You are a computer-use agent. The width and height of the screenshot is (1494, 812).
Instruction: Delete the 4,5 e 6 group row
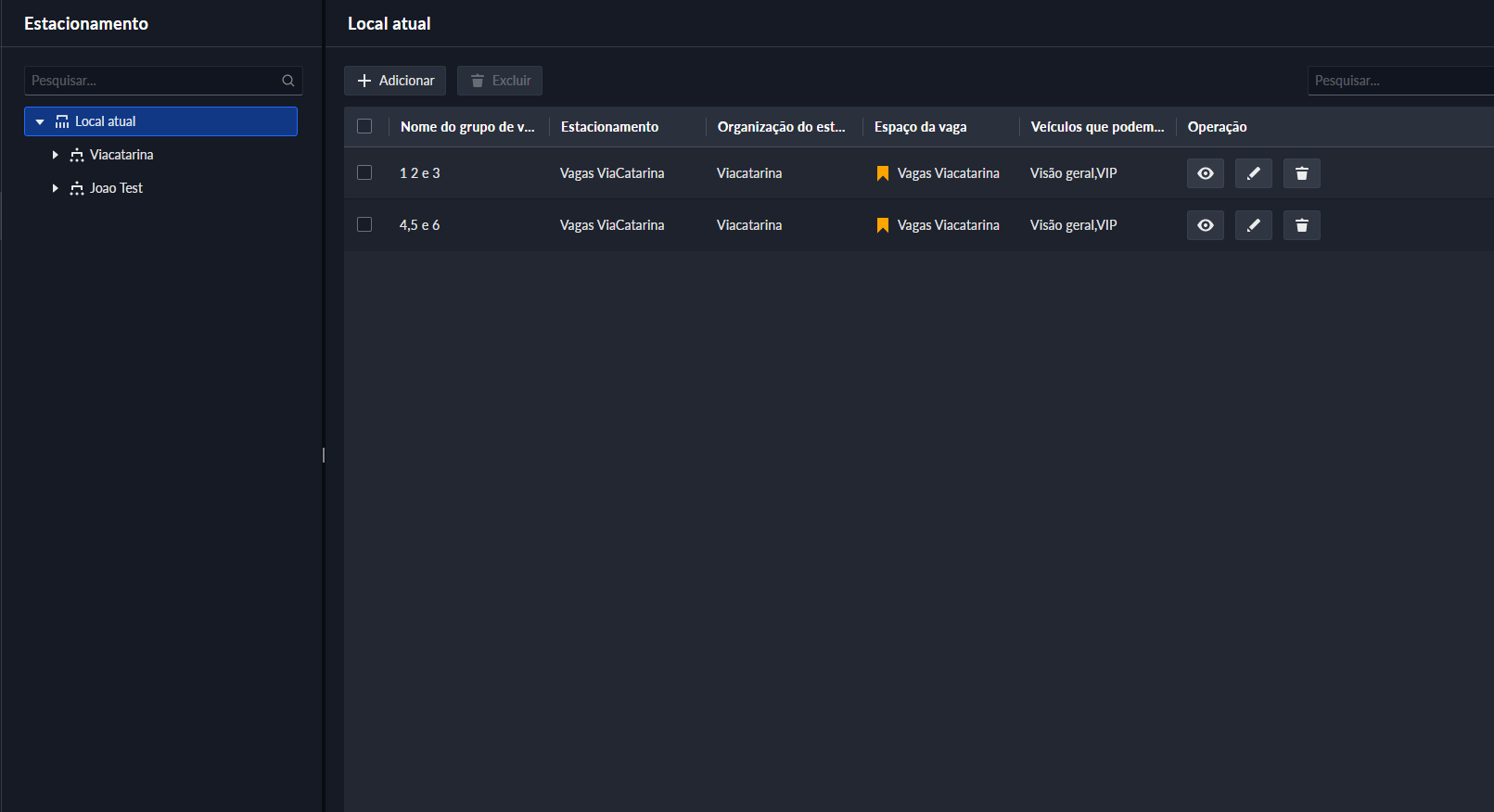click(1301, 225)
